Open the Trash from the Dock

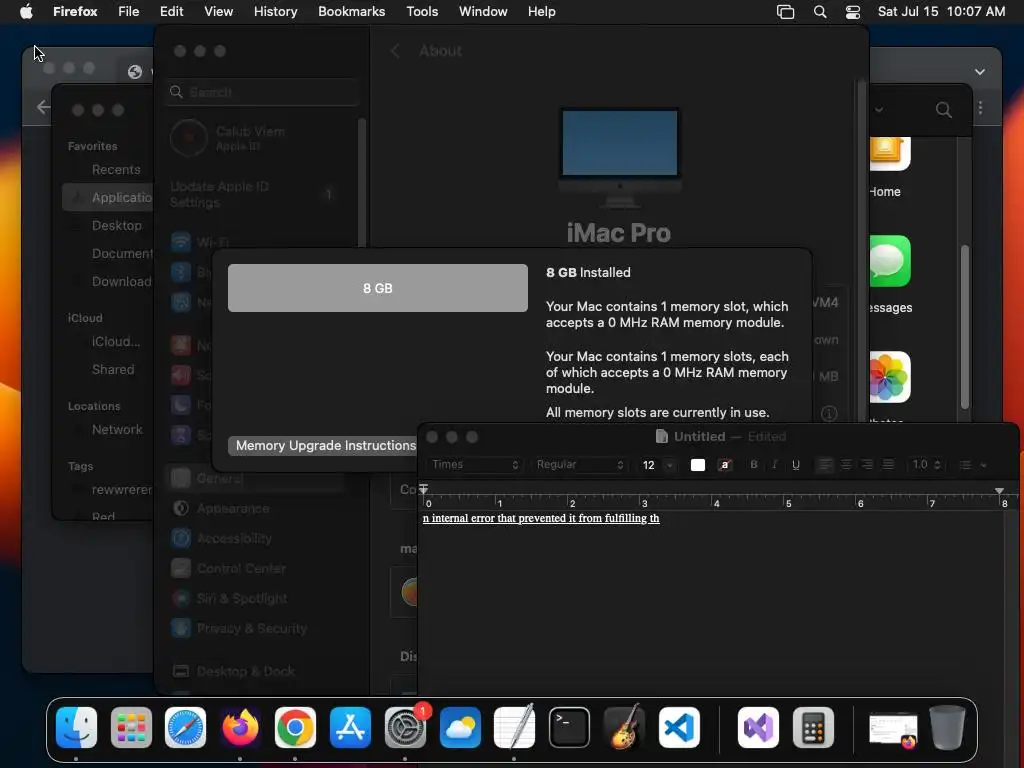tap(948, 727)
